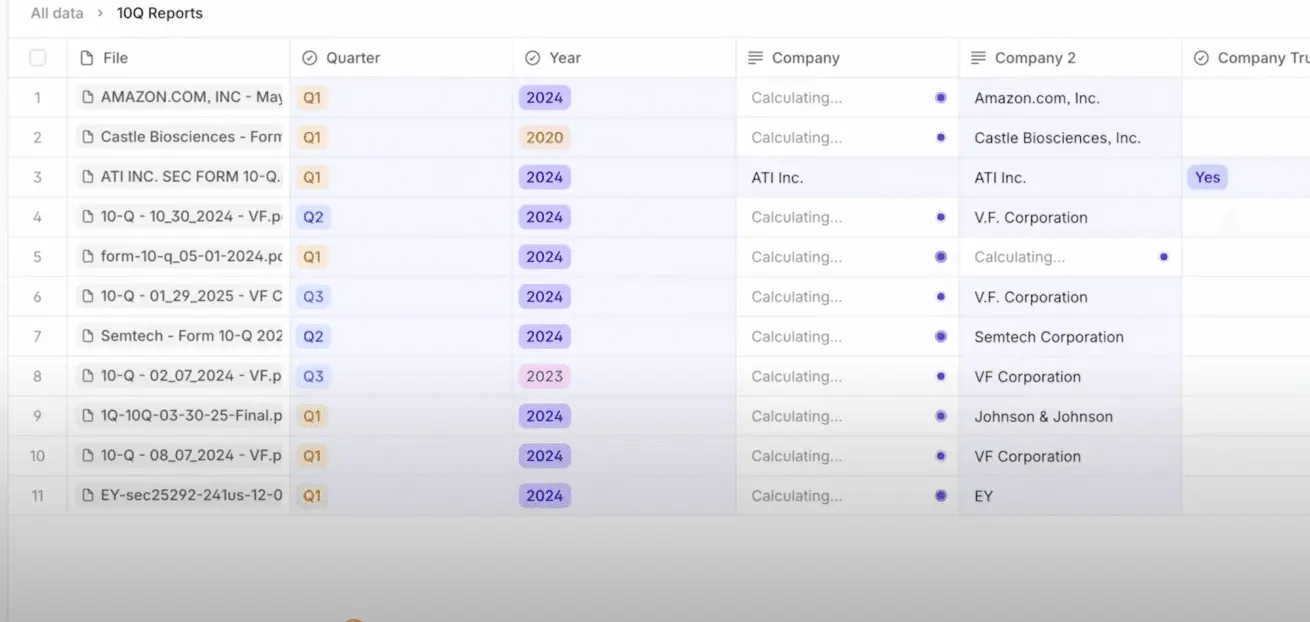This screenshot has width=1310, height=622.
Task: Click the document icon for ATI INC. SEC FORM file
Action: click(x=88, y=177)
